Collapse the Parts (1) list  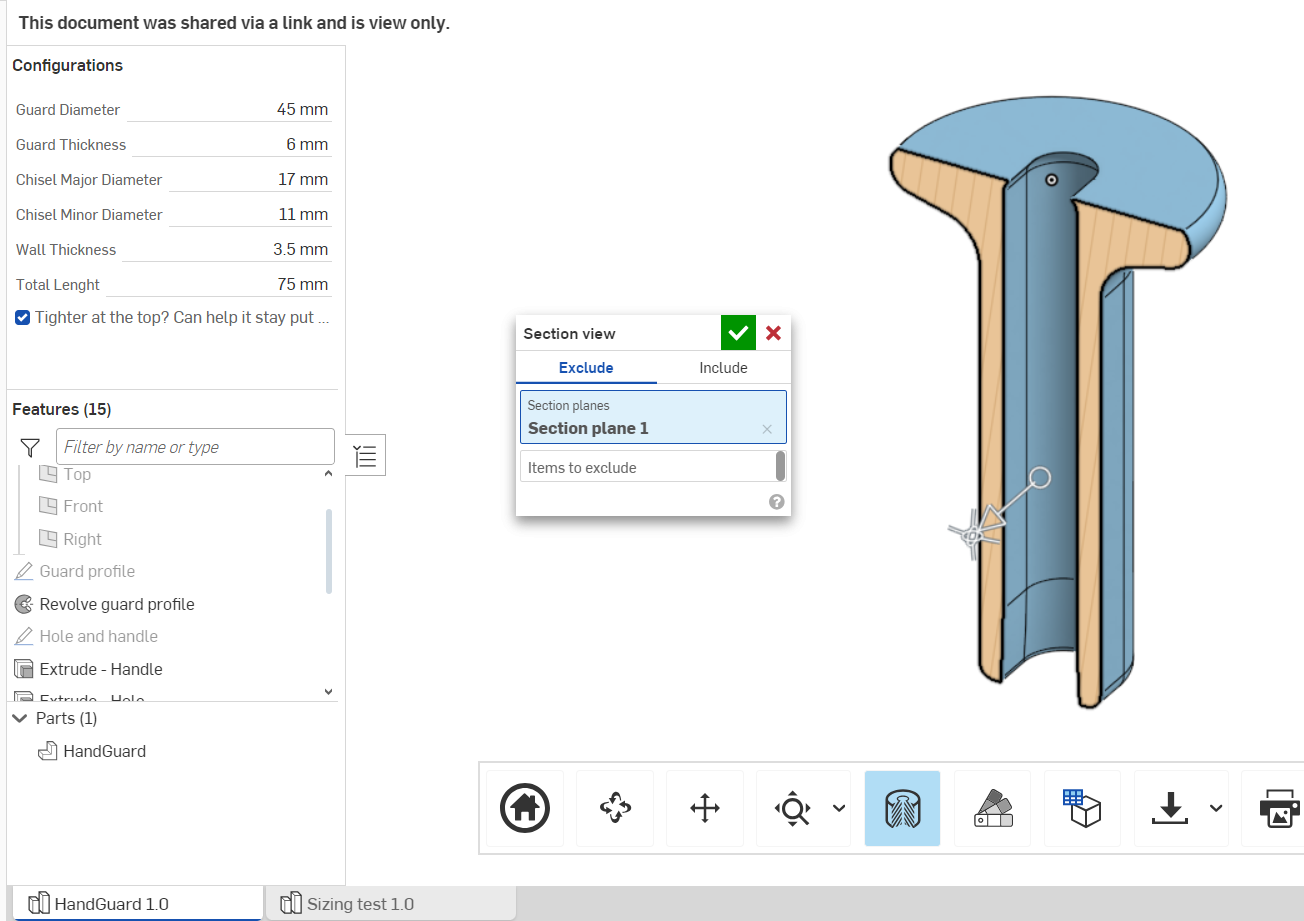tap(20, 719)
